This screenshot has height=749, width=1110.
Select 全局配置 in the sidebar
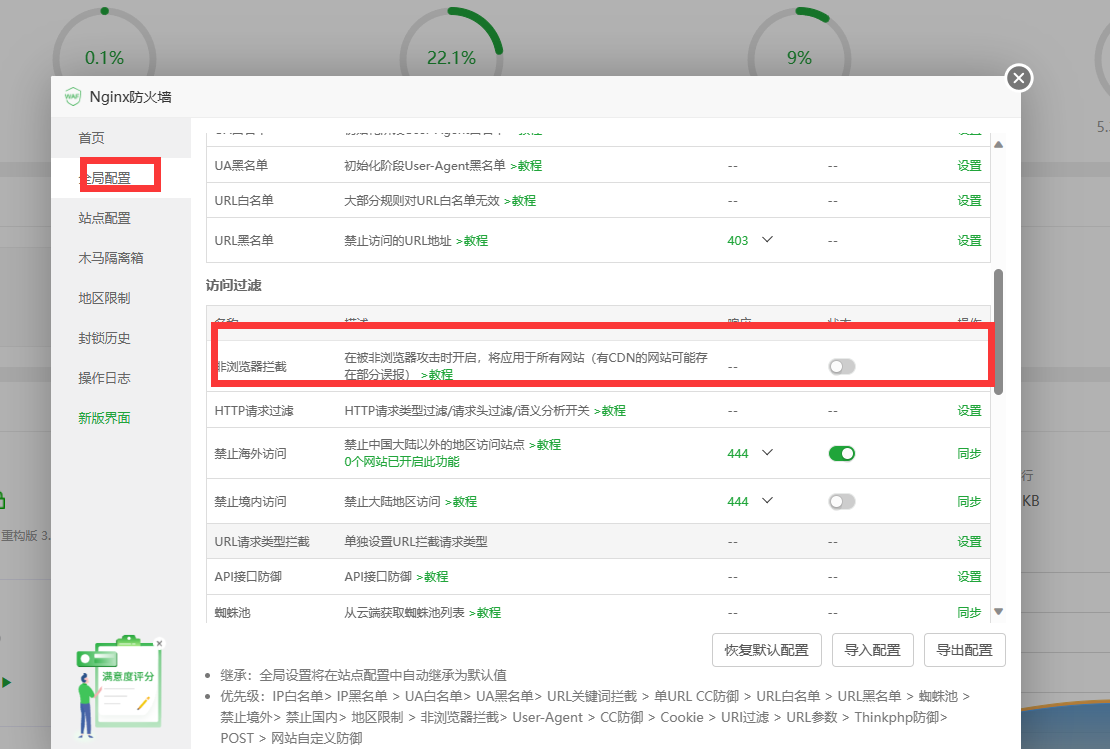[105, 178]
